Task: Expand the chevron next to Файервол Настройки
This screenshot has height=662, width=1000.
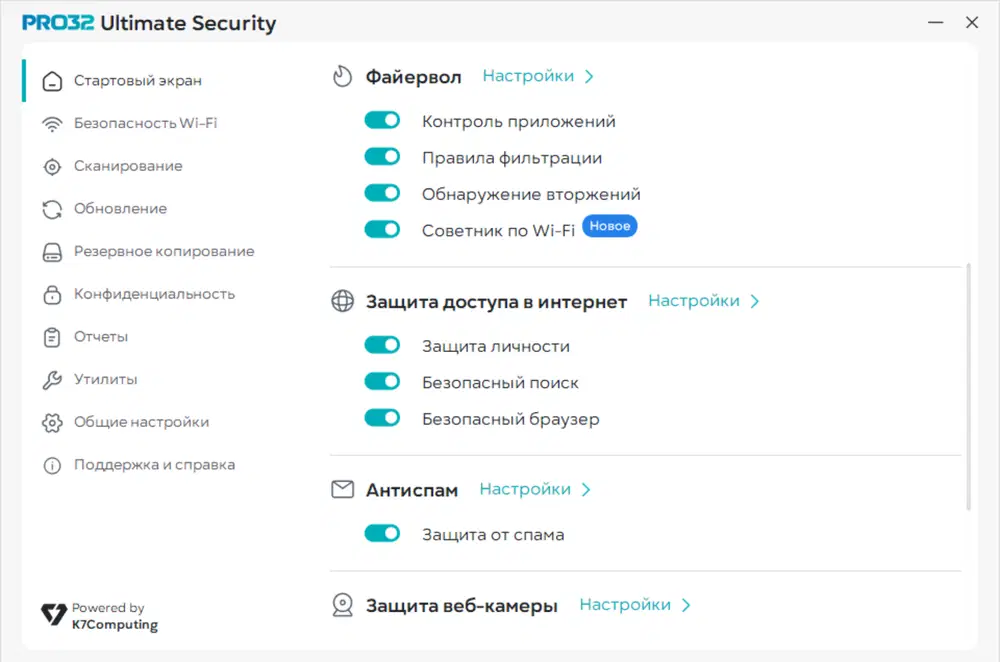Action: coord(590,77)
